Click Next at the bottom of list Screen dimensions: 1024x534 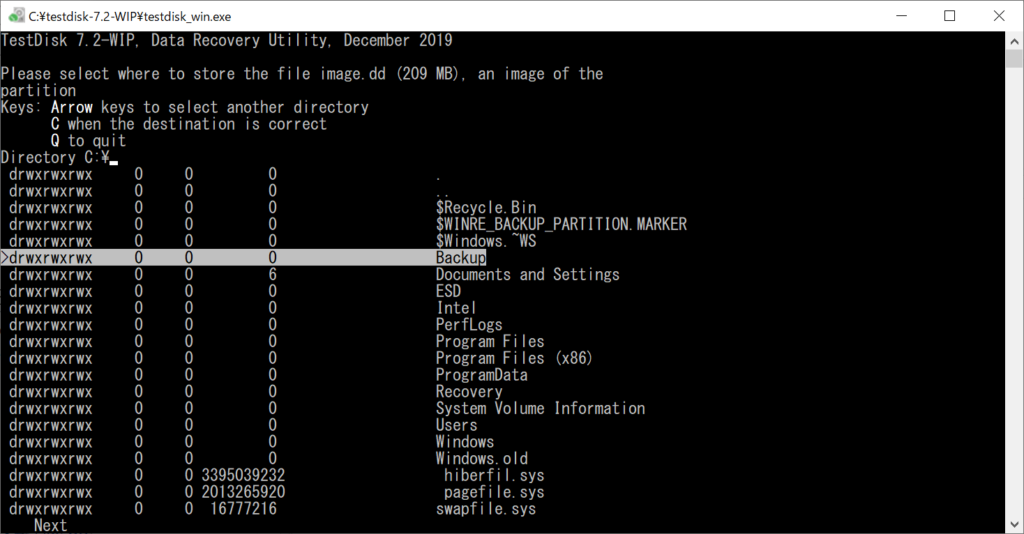[x=50, y=526]
